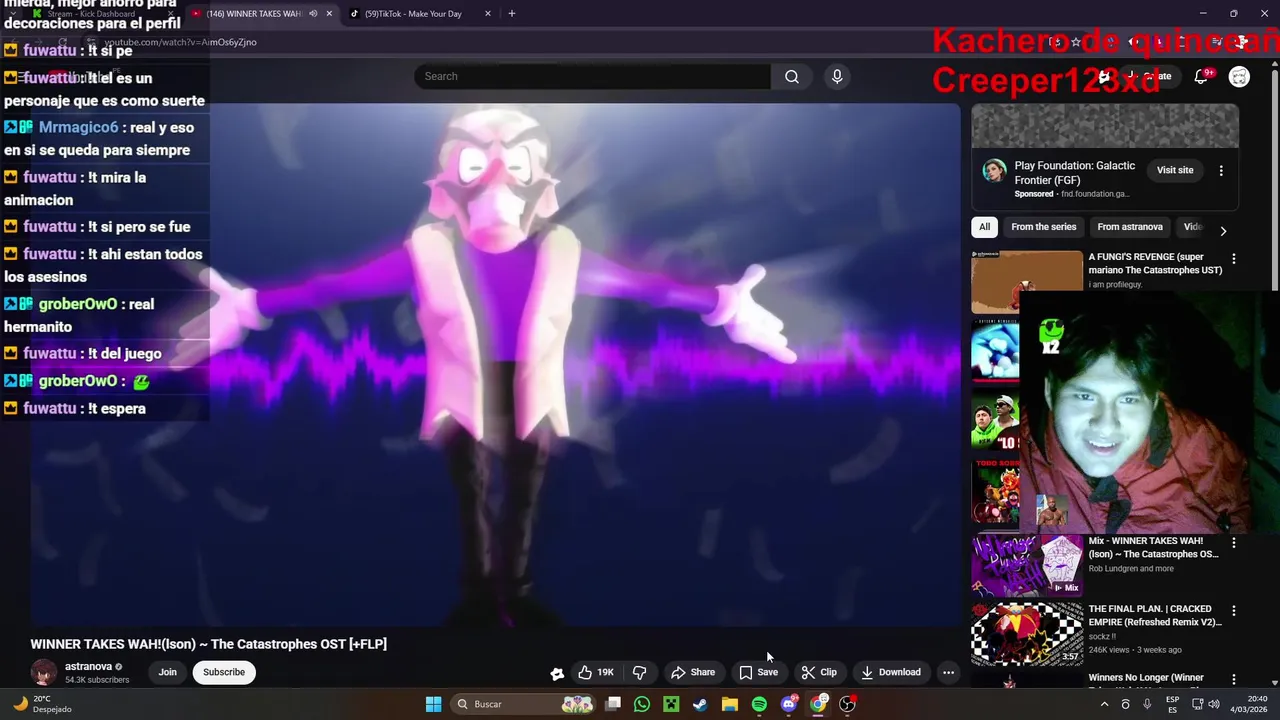Expand hidden system tray icons

(1104, 704)
